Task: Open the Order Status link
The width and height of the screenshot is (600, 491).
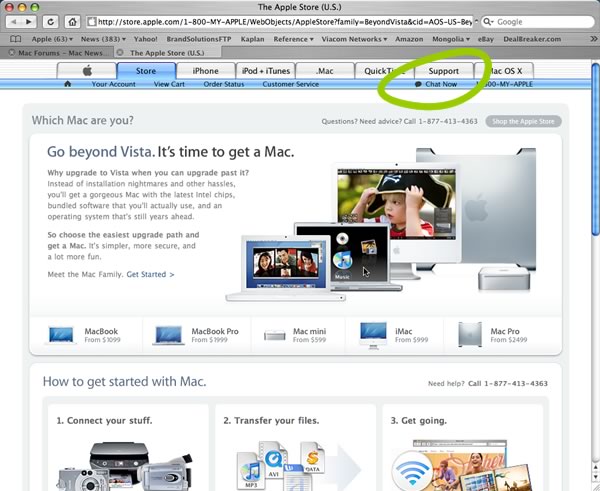Action: tap(223, 84)
